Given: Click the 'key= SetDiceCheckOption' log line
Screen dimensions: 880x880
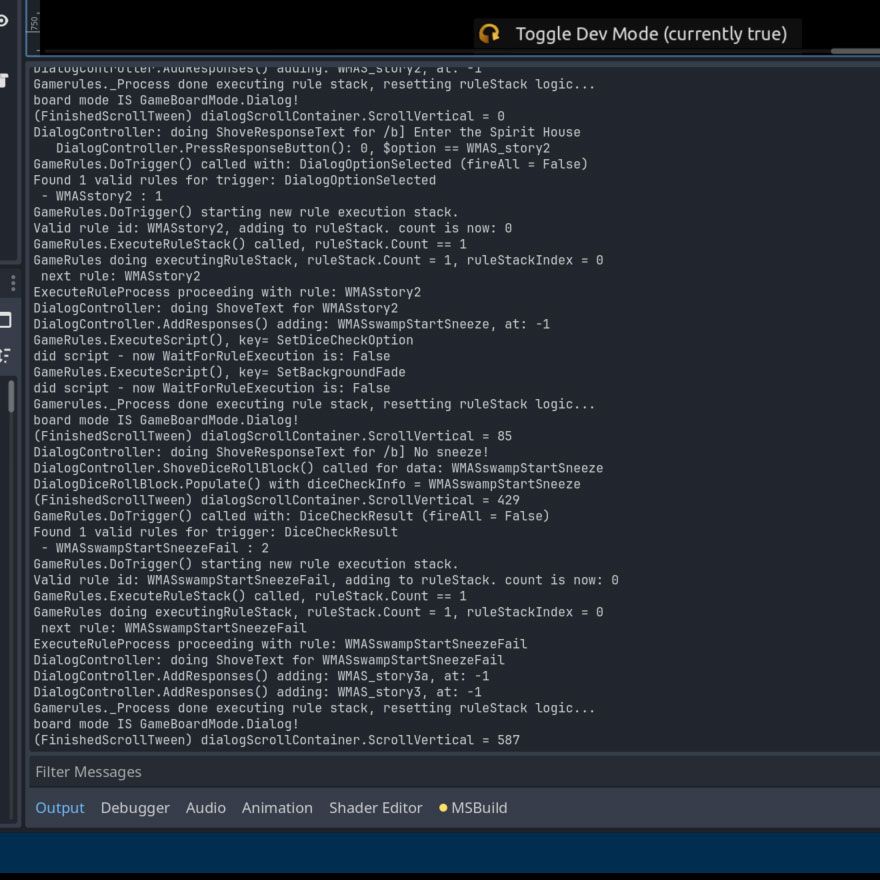Looking at the screenshot, I should [x=223, y=340].
